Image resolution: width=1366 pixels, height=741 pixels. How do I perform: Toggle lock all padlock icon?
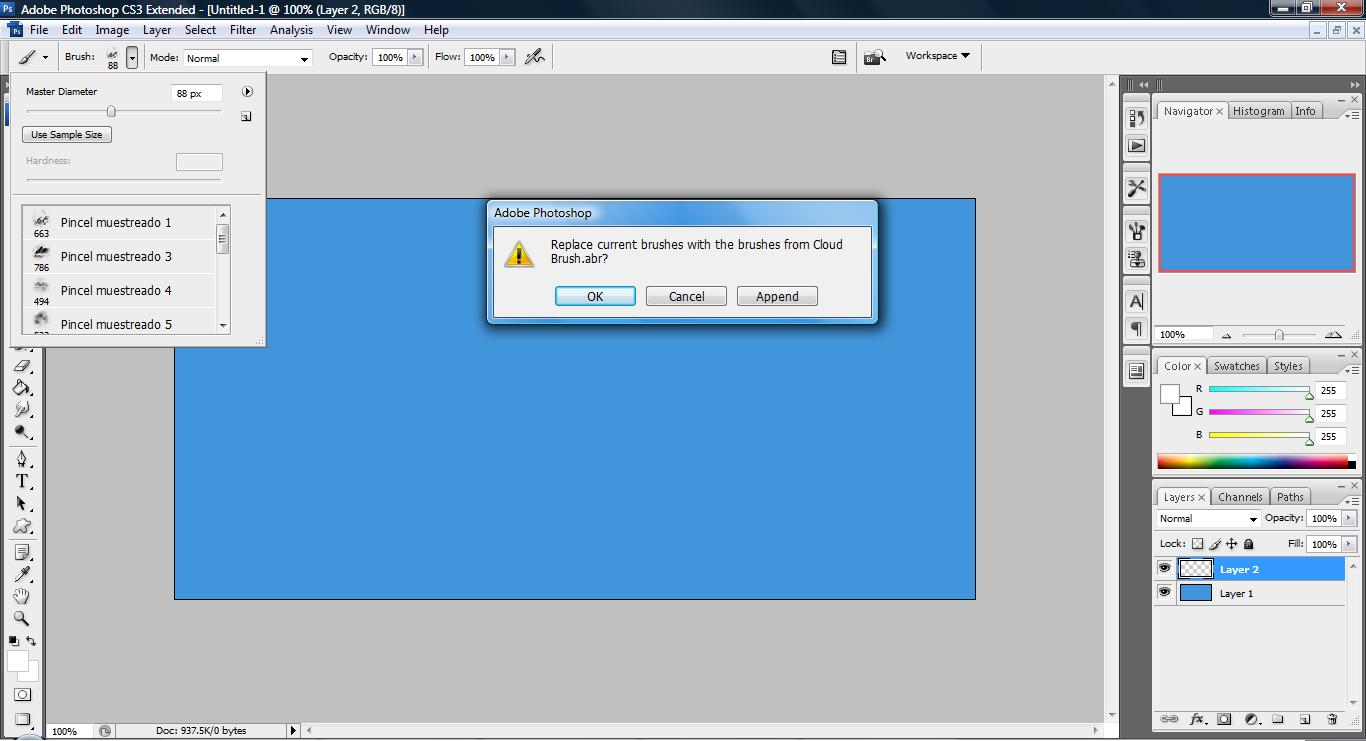tap(1248, 544)
